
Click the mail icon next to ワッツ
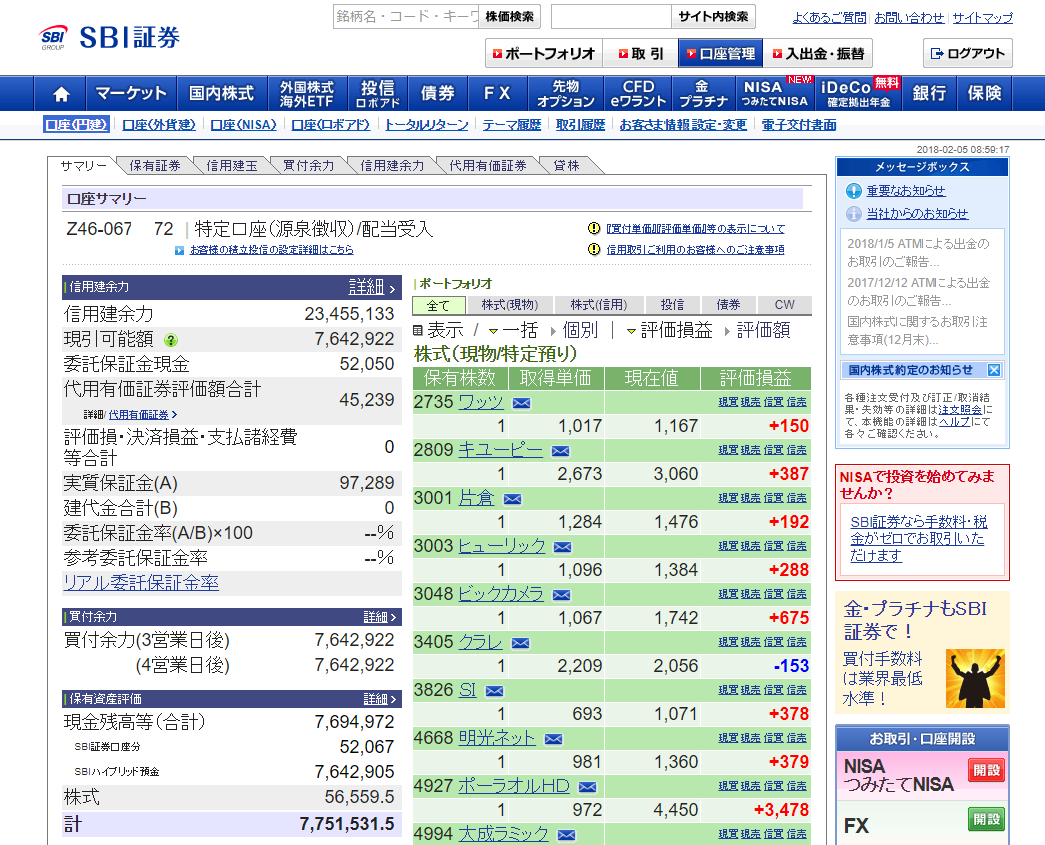[521, 403]
